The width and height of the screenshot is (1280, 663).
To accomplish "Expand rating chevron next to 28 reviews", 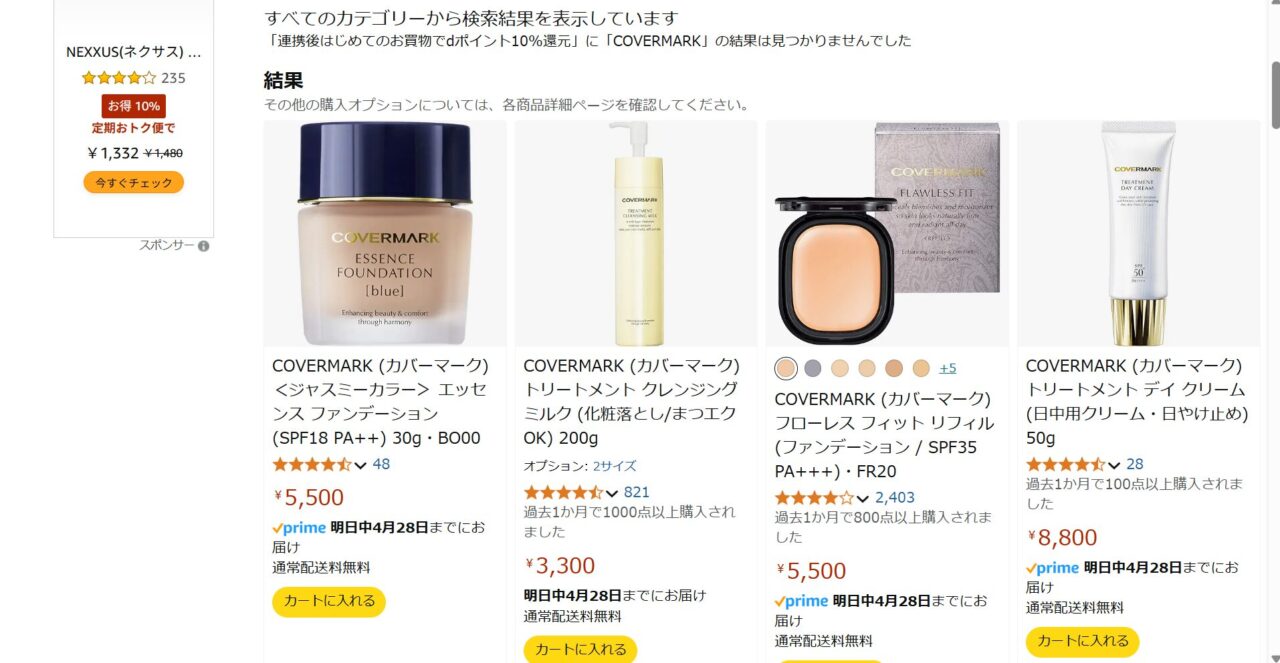I will click(1114, 465).
